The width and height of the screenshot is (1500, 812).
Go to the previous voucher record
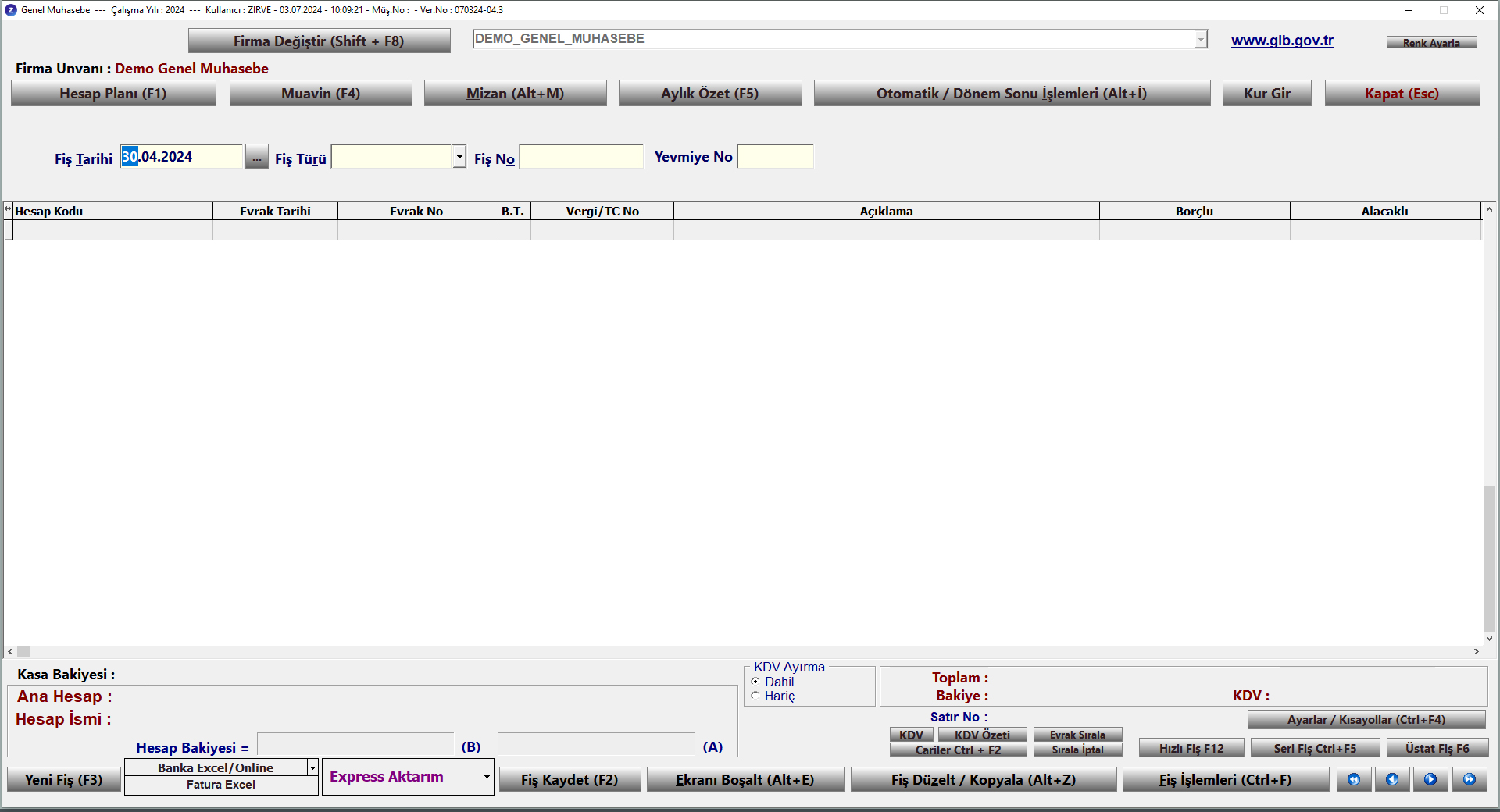1392,779
